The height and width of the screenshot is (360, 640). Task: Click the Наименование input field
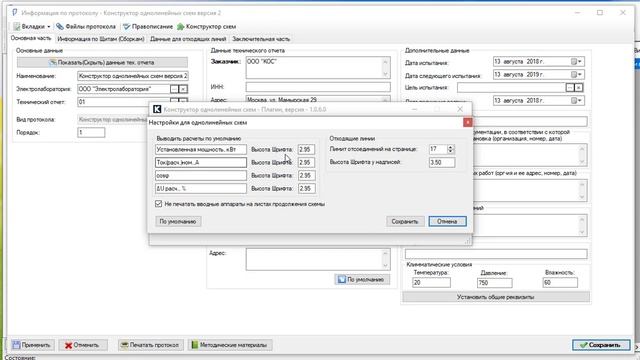(x=133, y=76)
